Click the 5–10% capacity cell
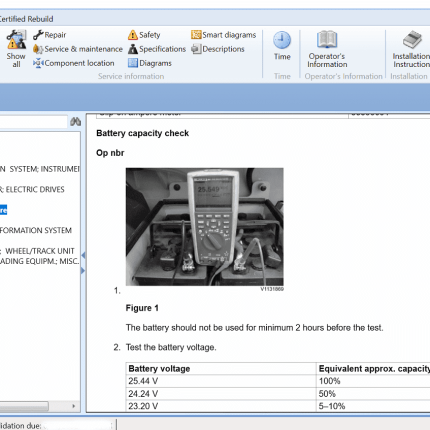The height and width of the screenshot is (430, 430). [373, 406]
